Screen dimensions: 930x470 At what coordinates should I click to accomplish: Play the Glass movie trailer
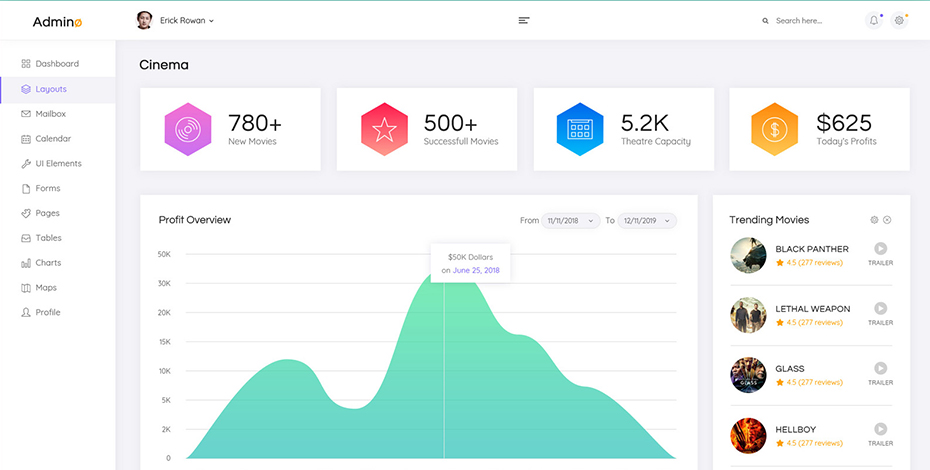[x=880, y=369]
